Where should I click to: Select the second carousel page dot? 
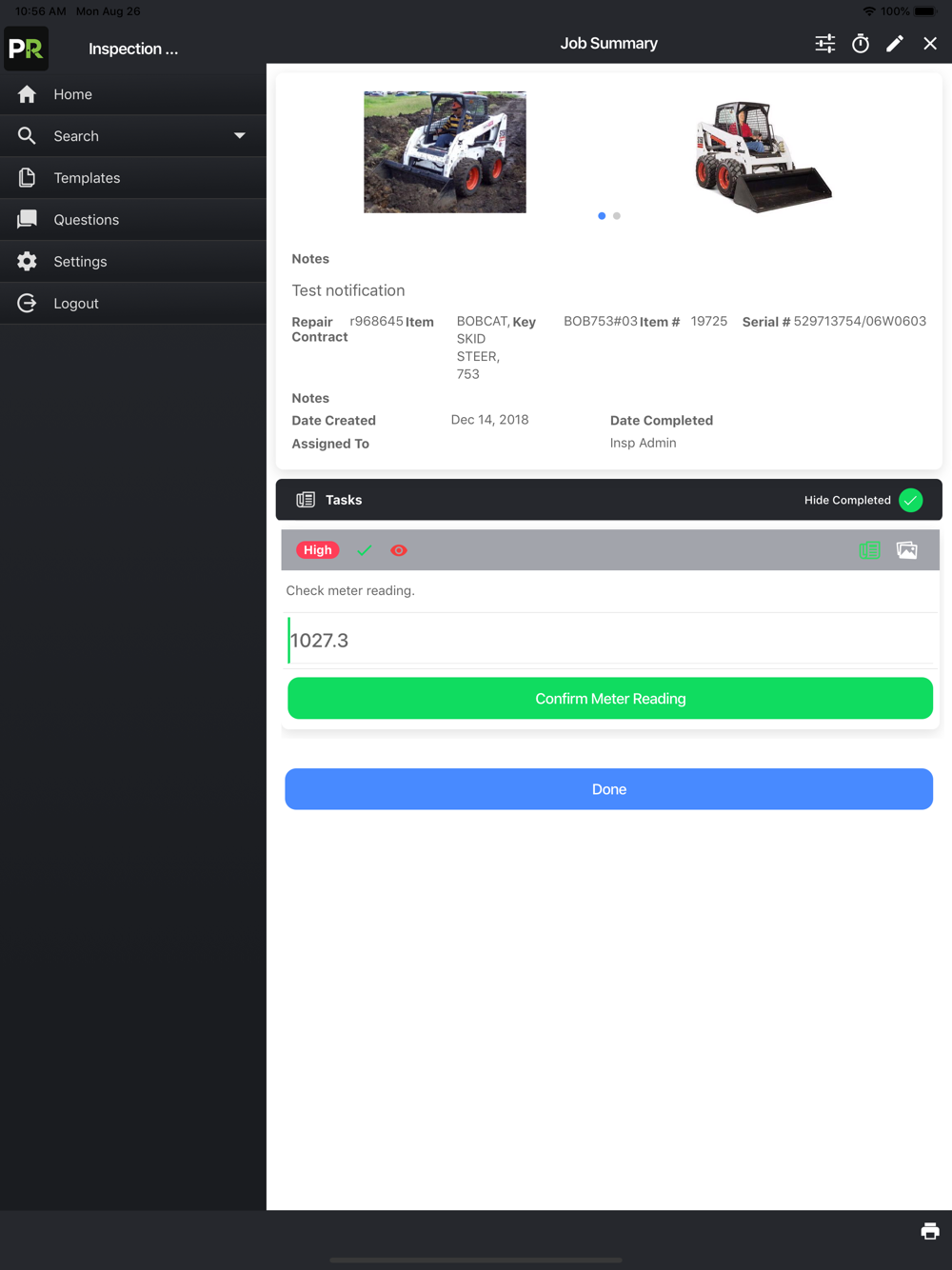click(x=617, y=216)
